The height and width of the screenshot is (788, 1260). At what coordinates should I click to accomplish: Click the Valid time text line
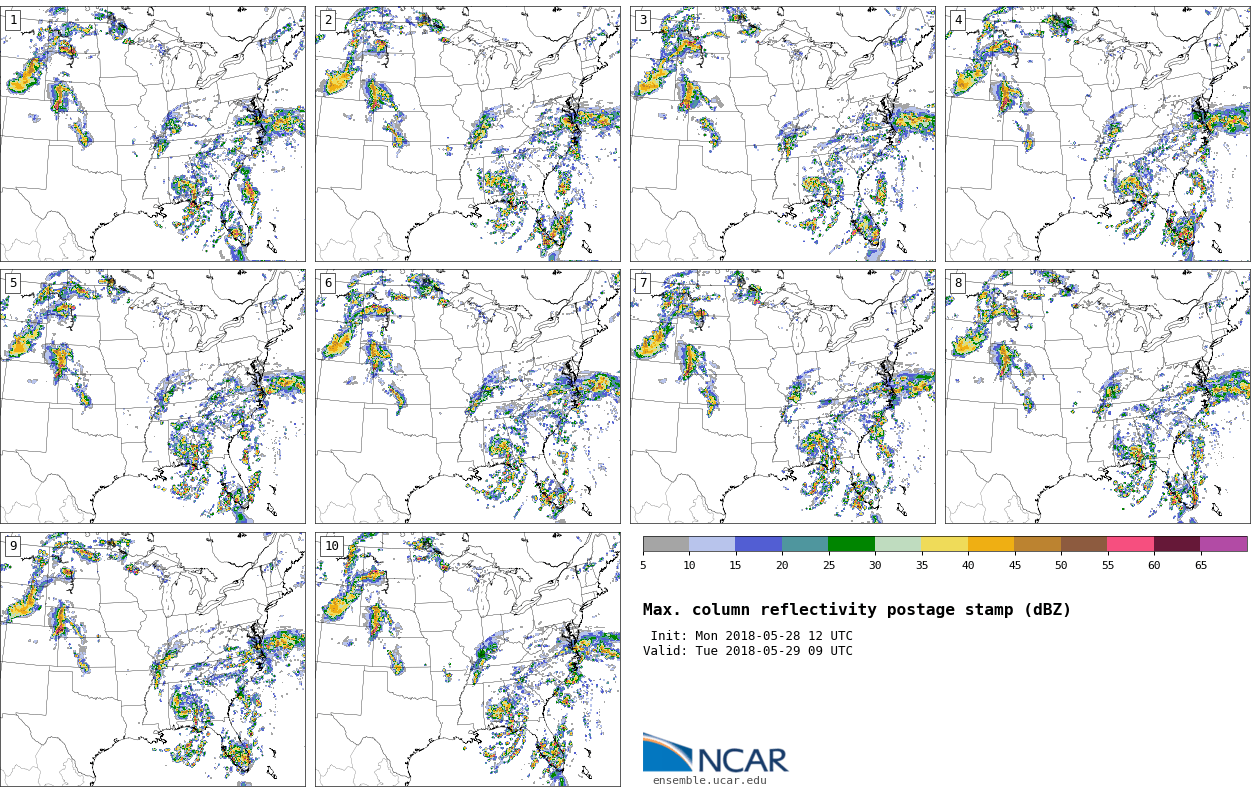[x=748, y=651]
